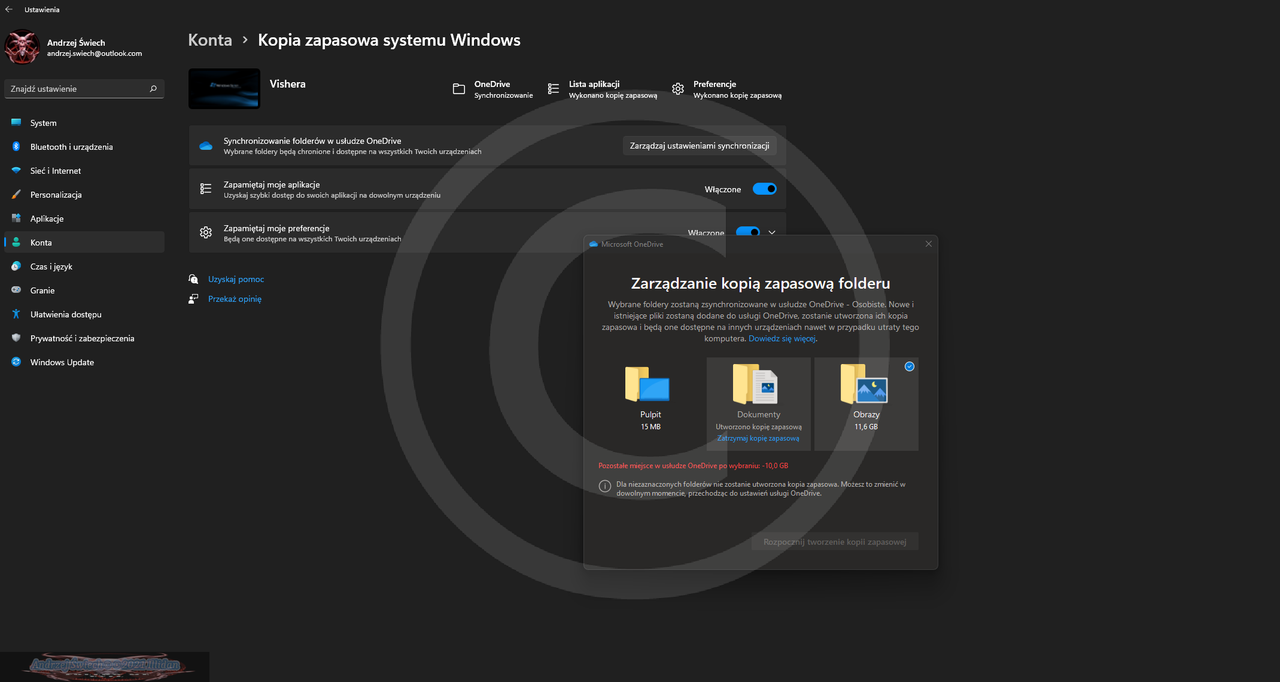
Task: Close the Microsoft OneDrive dialog
Action: coord(928,244)
